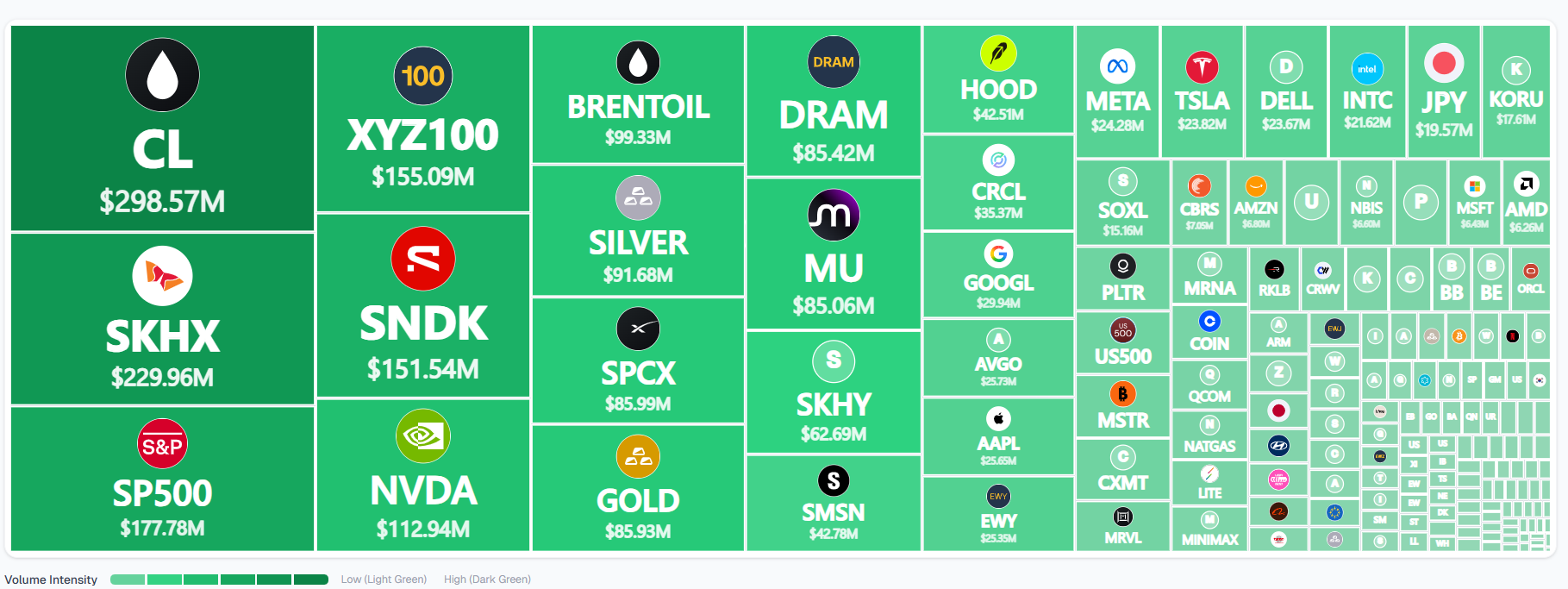Click the gold bars GOLD icon
1568x589 pixels.
[x=638, y=456]
